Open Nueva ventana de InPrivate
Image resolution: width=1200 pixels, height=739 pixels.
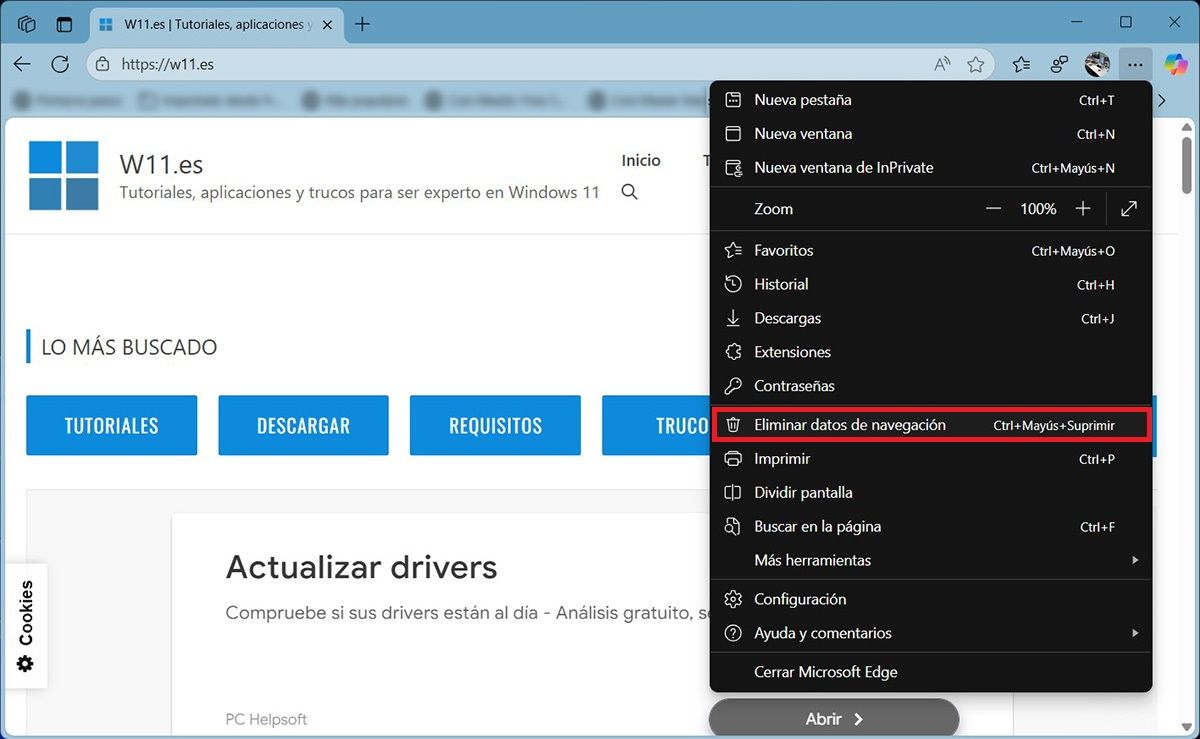click(x=931, y=168)
